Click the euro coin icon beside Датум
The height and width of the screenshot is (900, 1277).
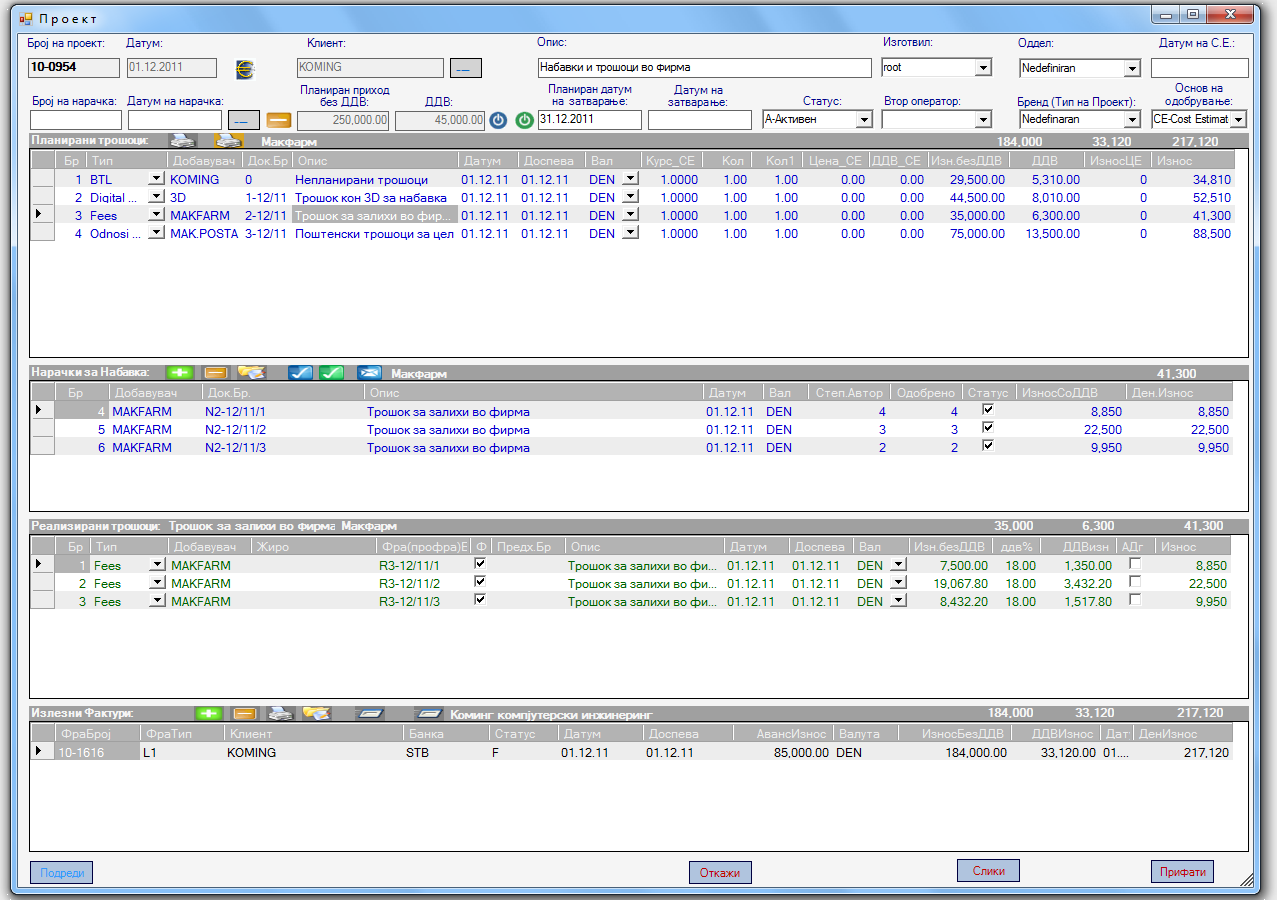point(245,69)
